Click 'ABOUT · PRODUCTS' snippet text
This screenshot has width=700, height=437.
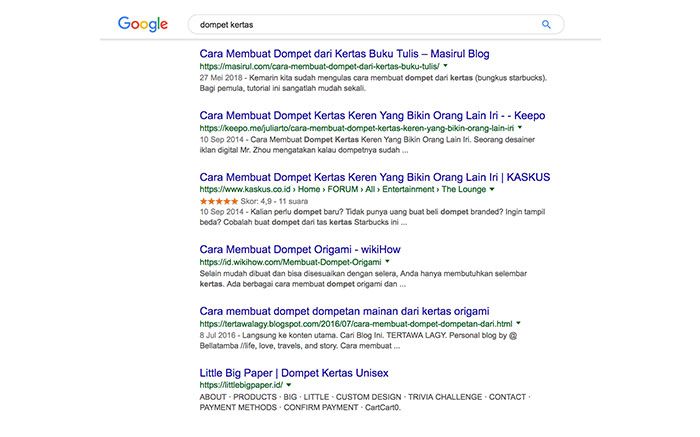[x=238, y=397]
